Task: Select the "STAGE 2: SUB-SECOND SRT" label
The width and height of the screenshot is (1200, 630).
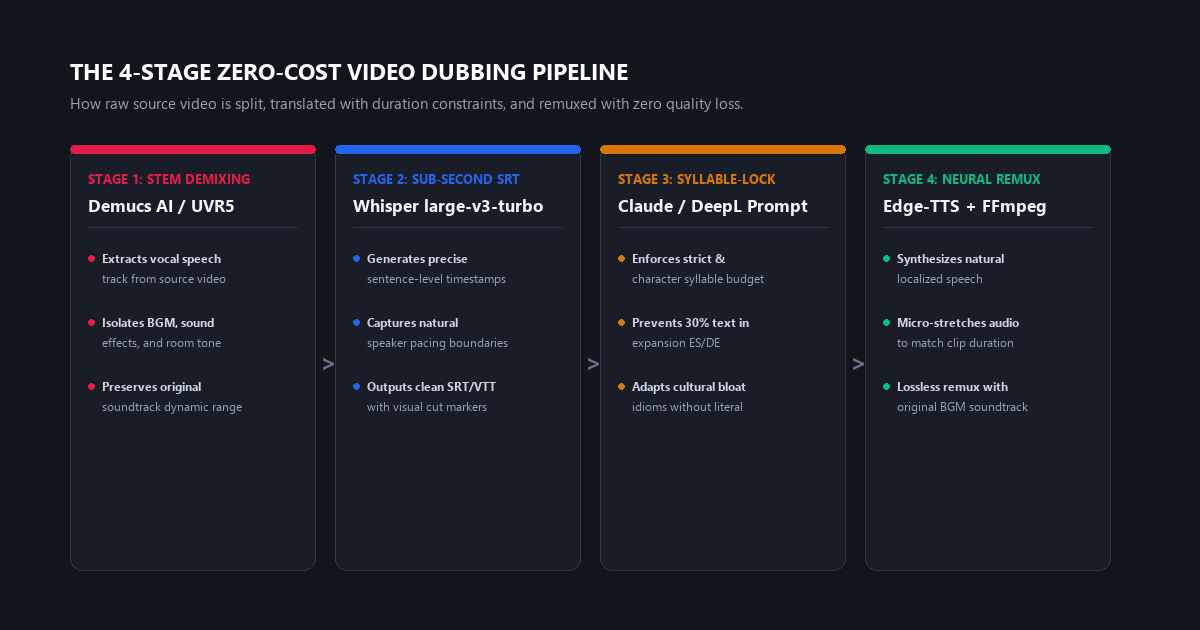Action: click(x=436, y=180)
